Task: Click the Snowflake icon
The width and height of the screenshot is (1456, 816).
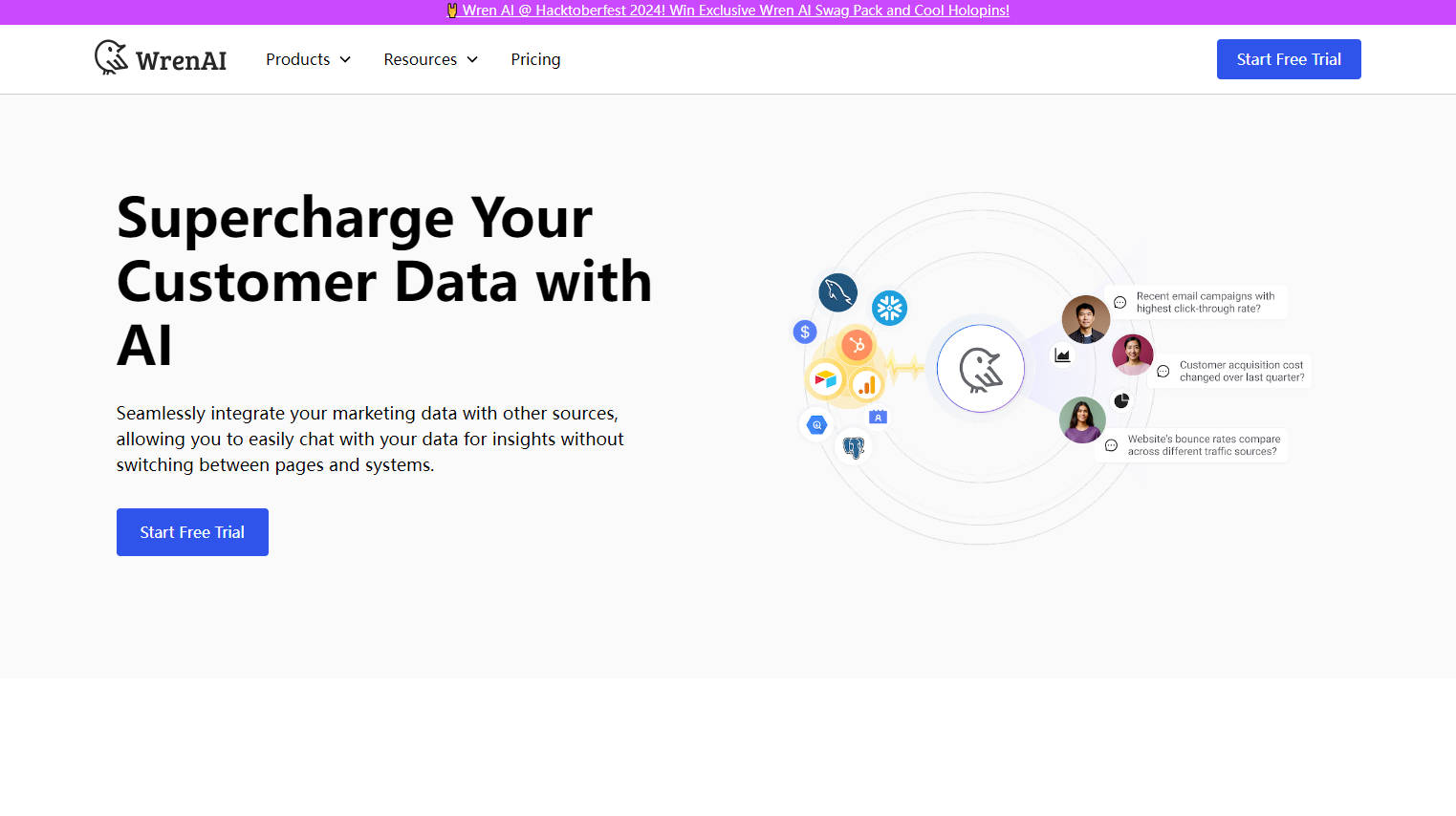Action: coord(889,308)
